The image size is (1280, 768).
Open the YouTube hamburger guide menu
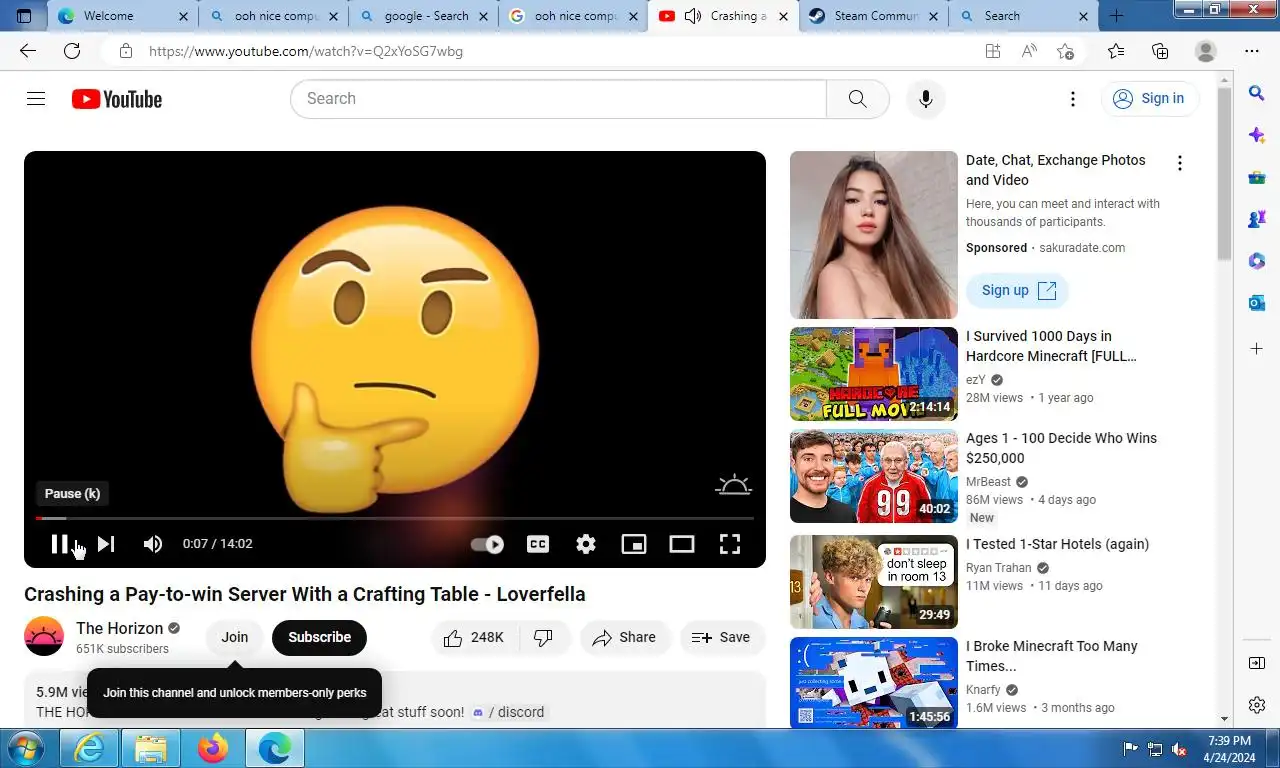36,98
